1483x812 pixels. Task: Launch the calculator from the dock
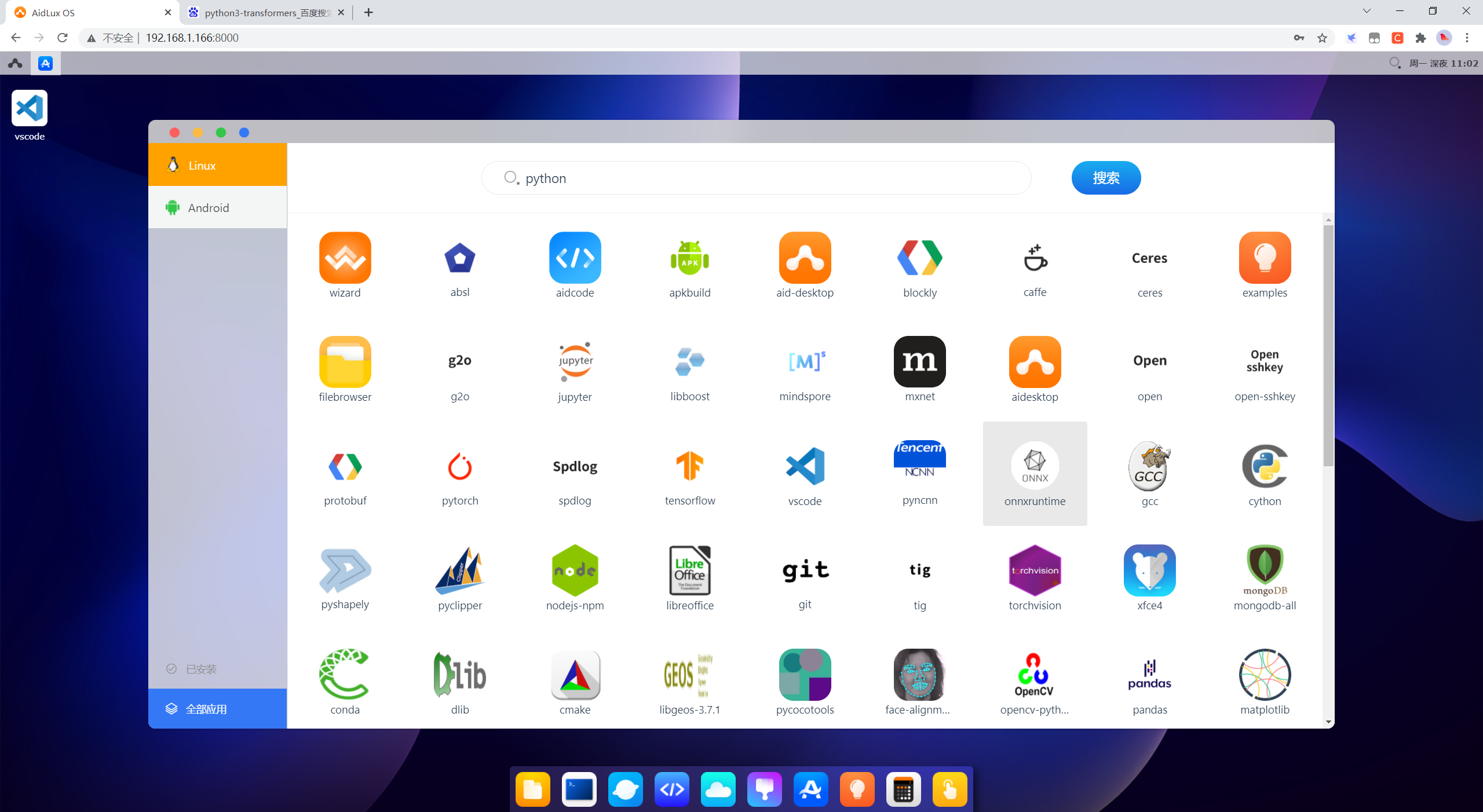pyautogui.click(x=903, y=789)
